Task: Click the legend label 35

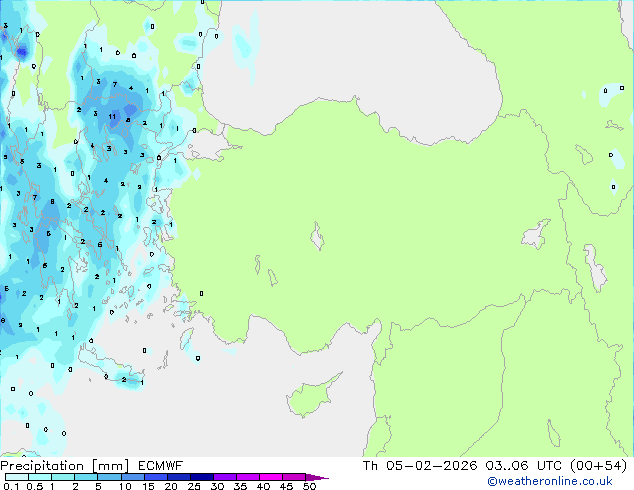Action: 240,486
